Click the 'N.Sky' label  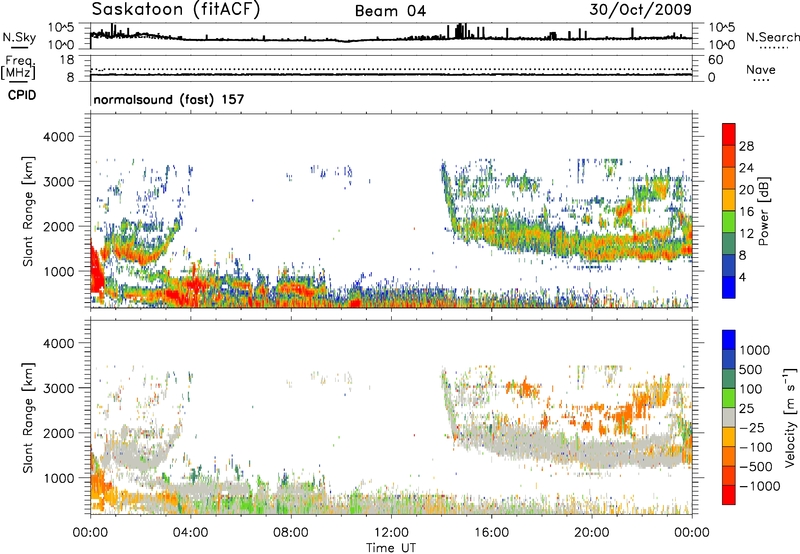click(19, 37)
